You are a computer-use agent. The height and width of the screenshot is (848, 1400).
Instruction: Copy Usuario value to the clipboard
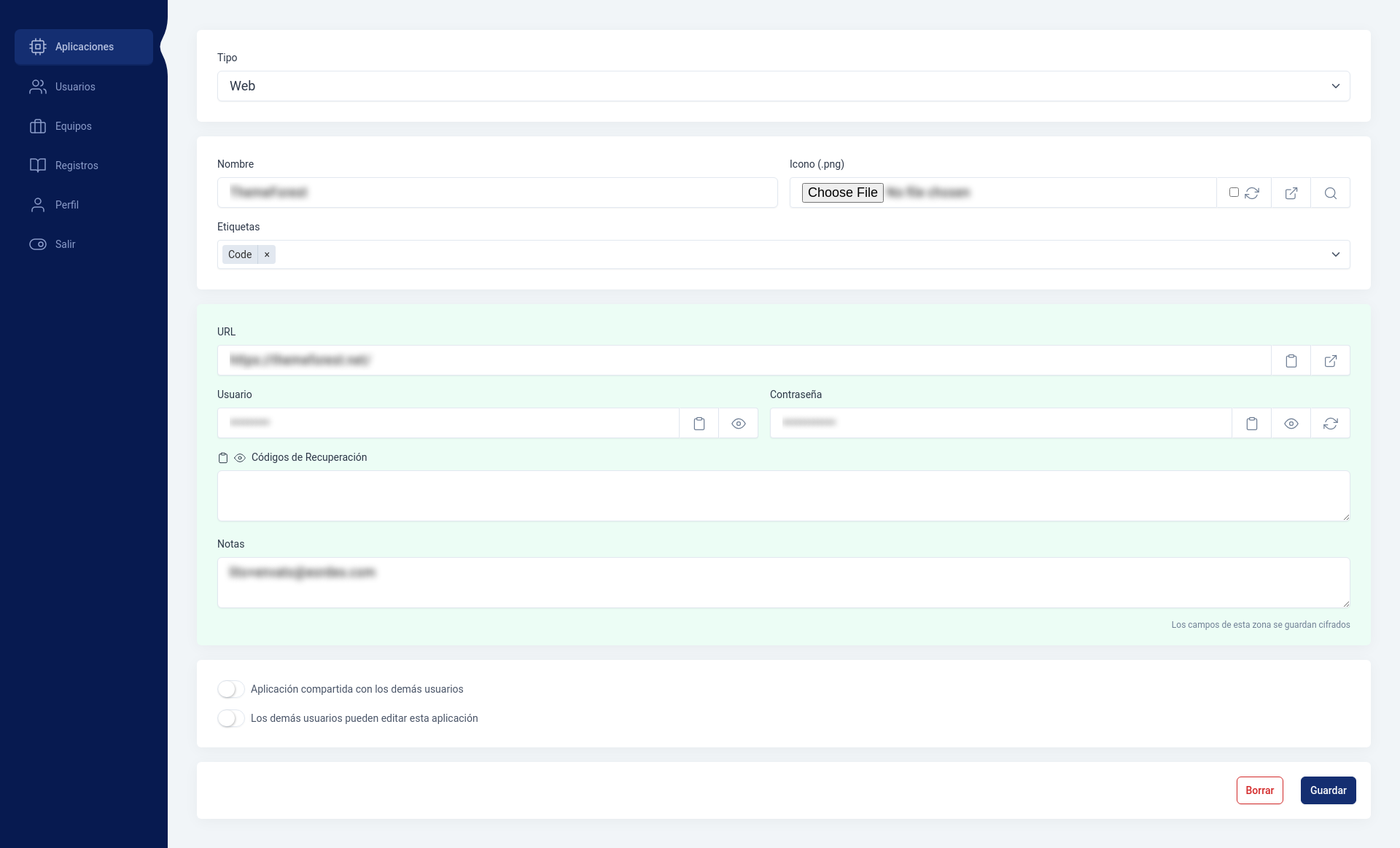click(x=699, y=424)
